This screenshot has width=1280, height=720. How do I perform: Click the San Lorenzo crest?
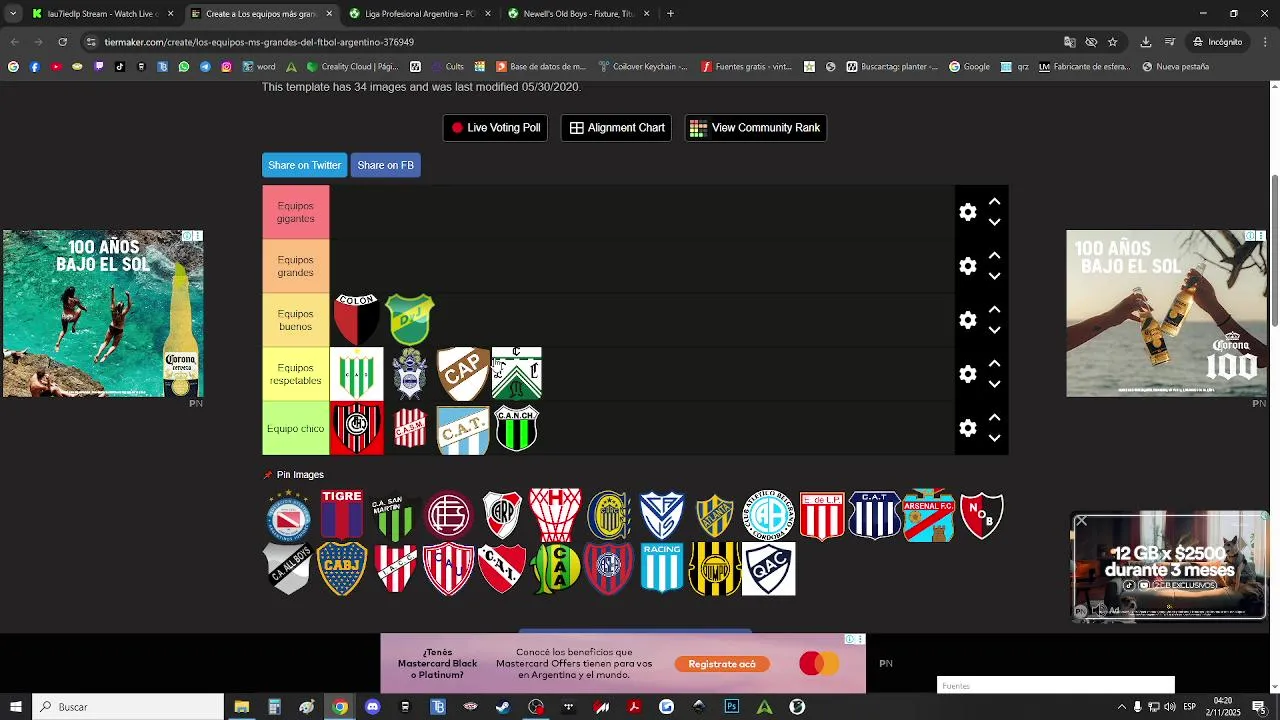[x=609, y=569]
